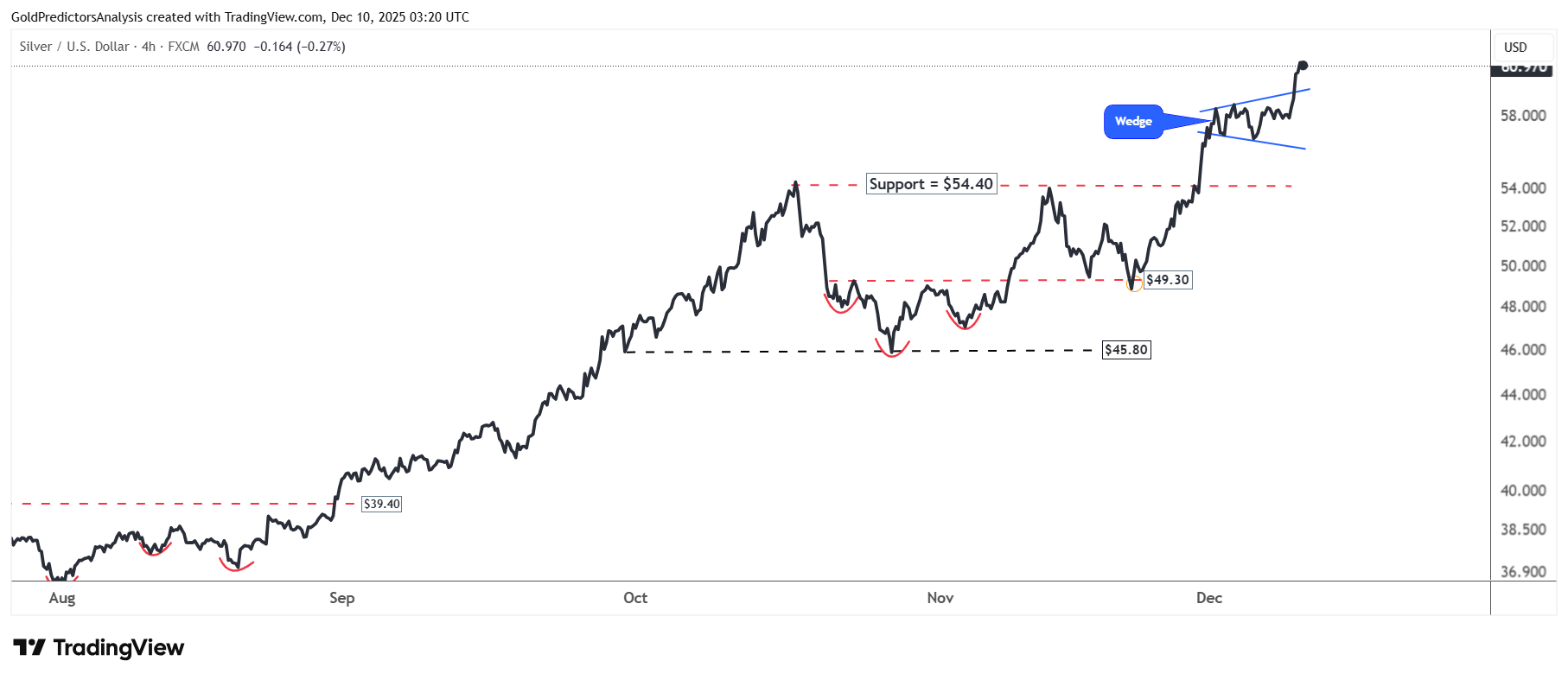Click the 46.000 level on the price axis

click(1523, 350)
